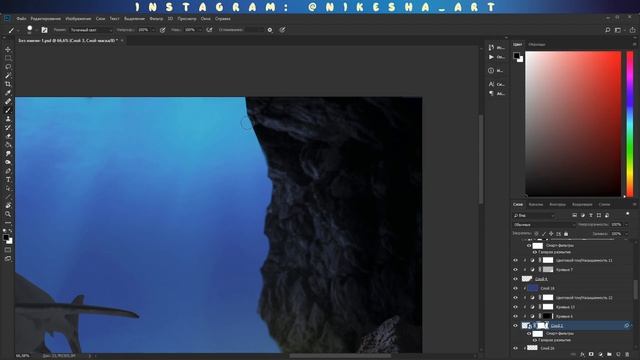Hide the Слой 2 layer
The width and height of the screenshot is (640, 360).
tap(515, 326)
